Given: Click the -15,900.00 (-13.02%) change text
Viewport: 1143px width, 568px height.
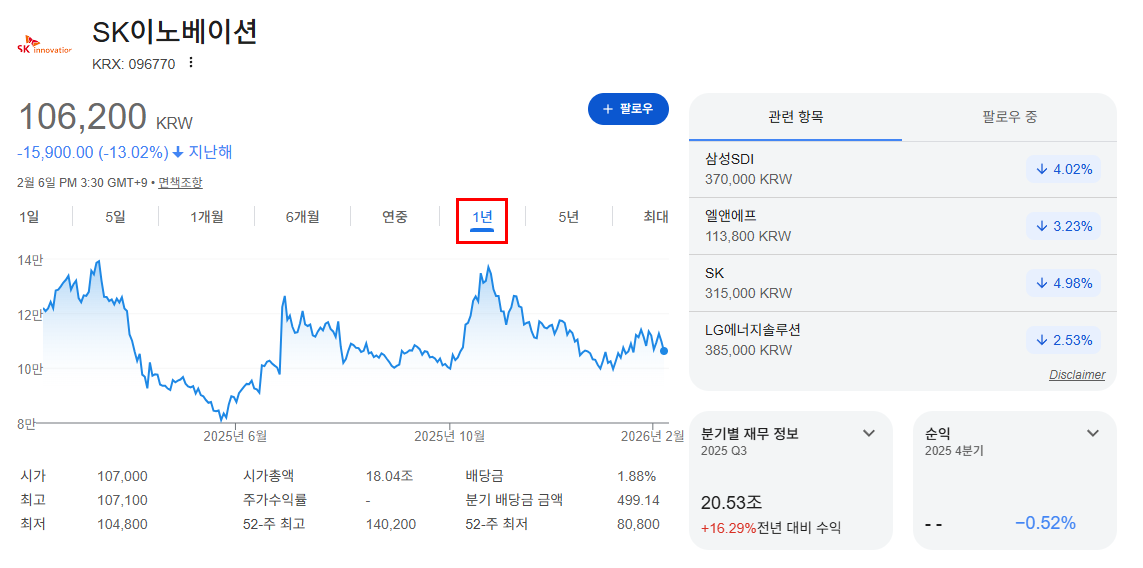Looking at the screenshot, I should (93, 152).
